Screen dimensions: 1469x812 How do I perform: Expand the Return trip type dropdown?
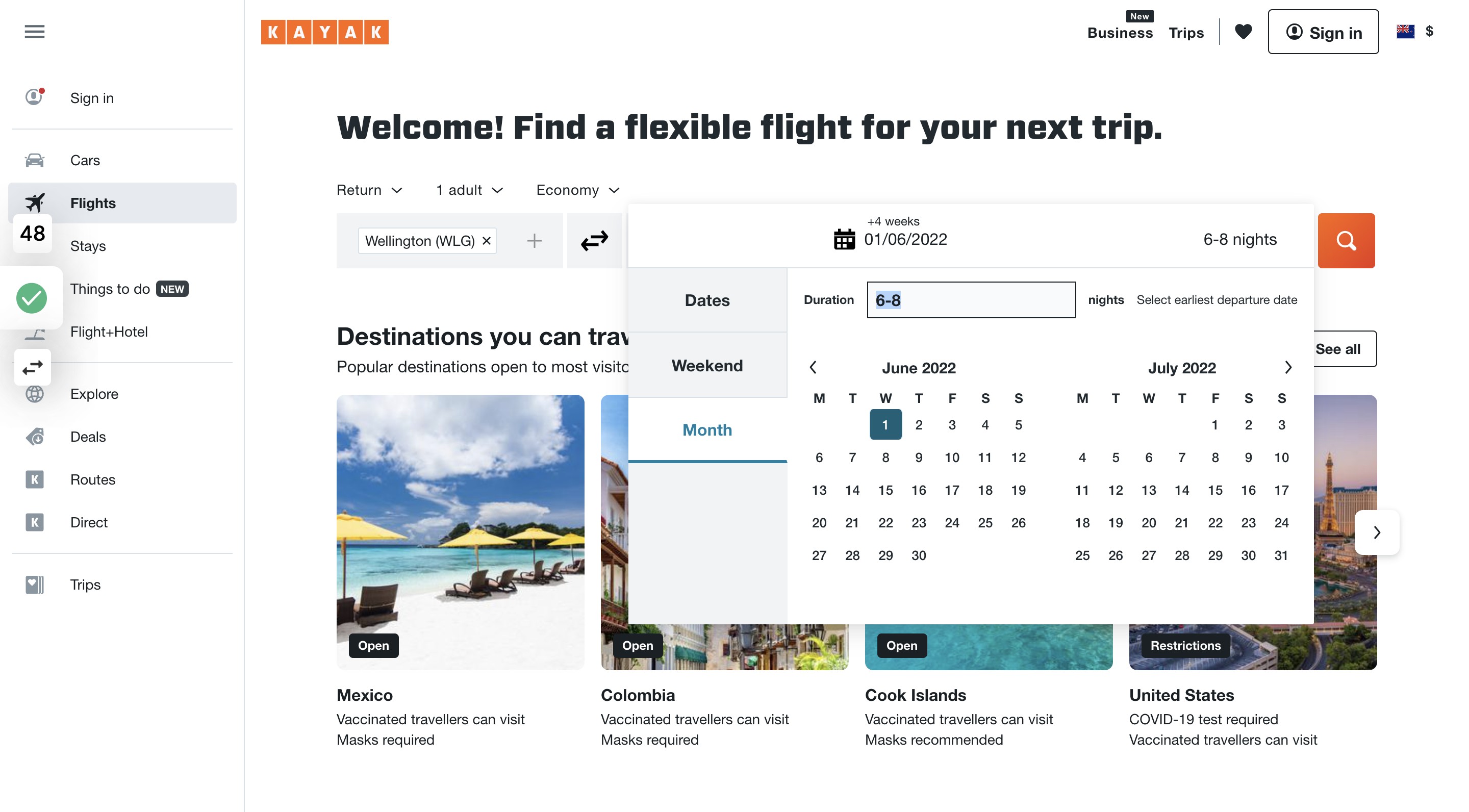(369, 190)
